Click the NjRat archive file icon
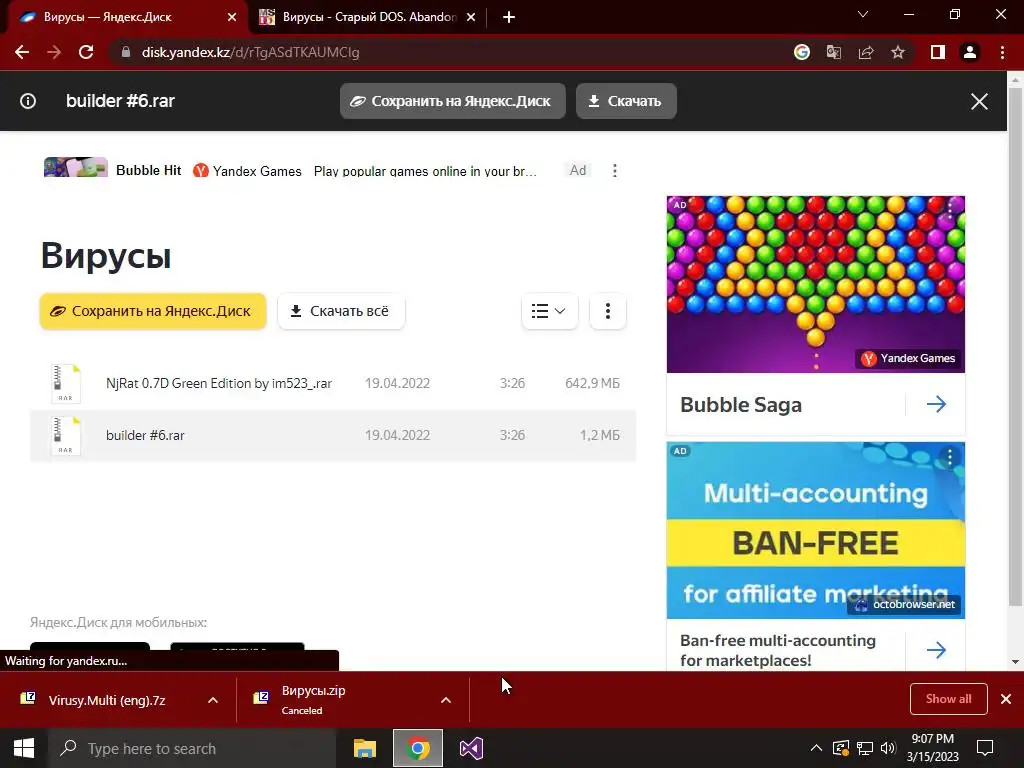The image size is (1024, 768). (66, 383)
